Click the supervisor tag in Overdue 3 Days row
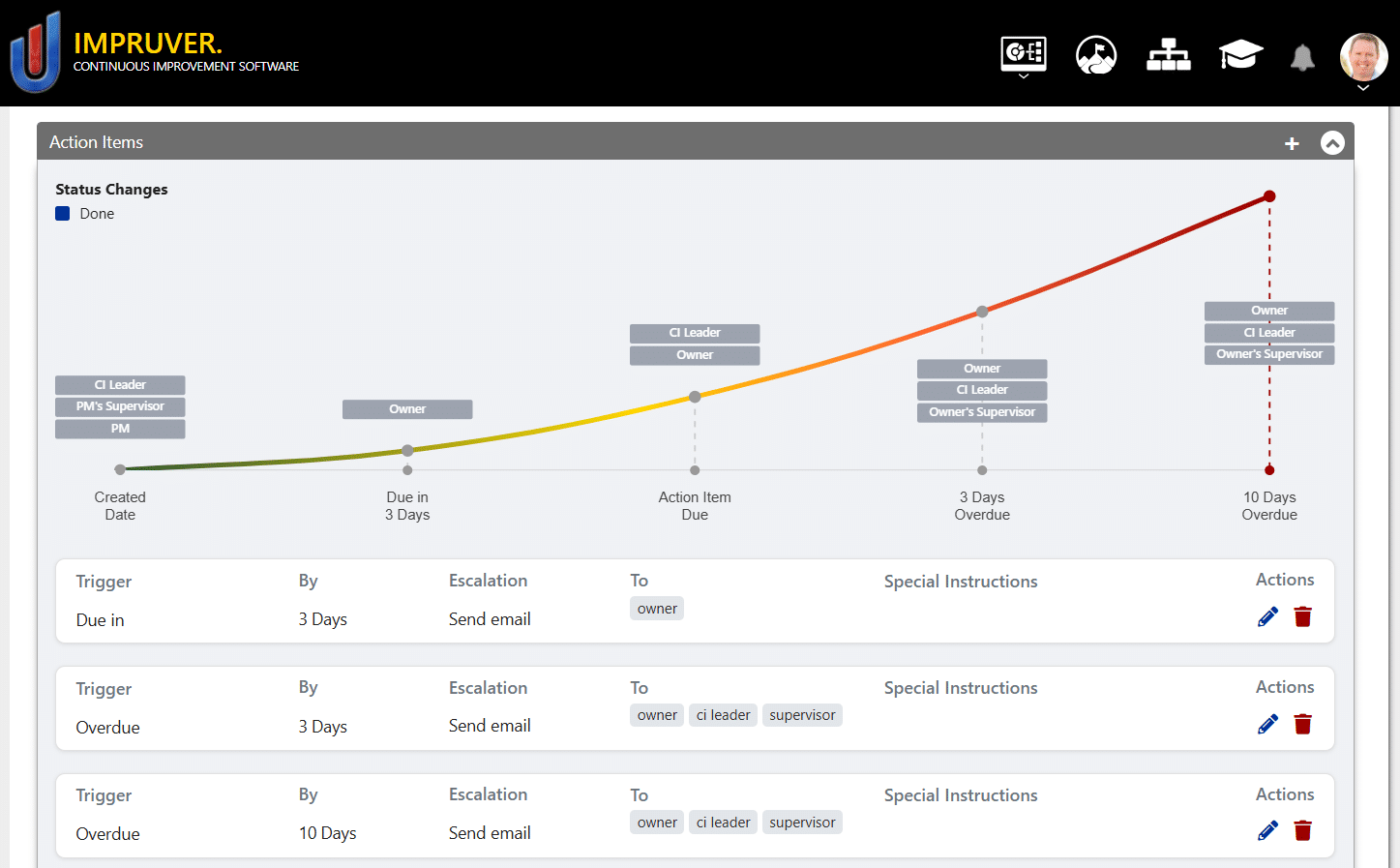 (802, 715)
